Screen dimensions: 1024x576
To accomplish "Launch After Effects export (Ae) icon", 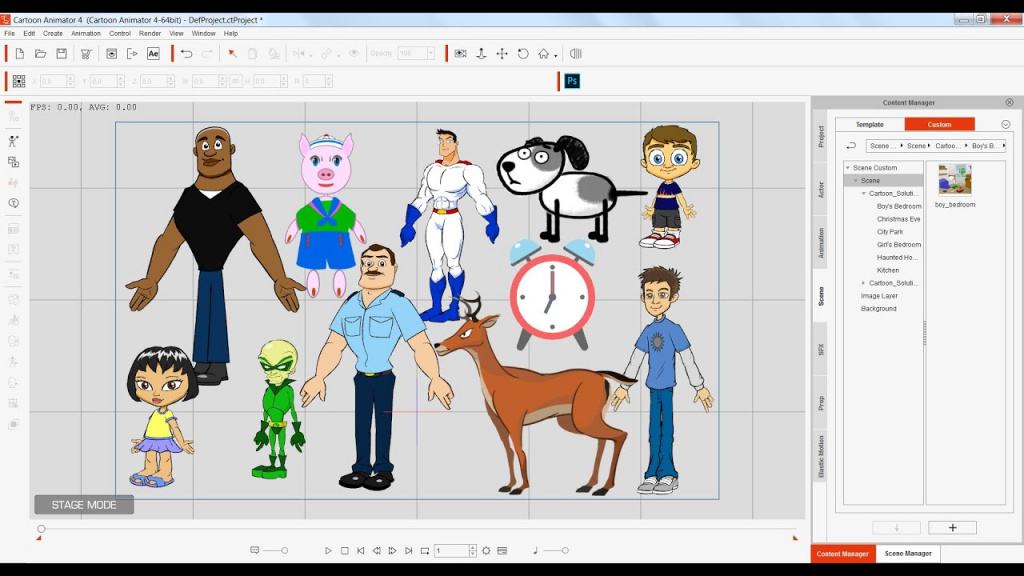I will coord(153,54).
